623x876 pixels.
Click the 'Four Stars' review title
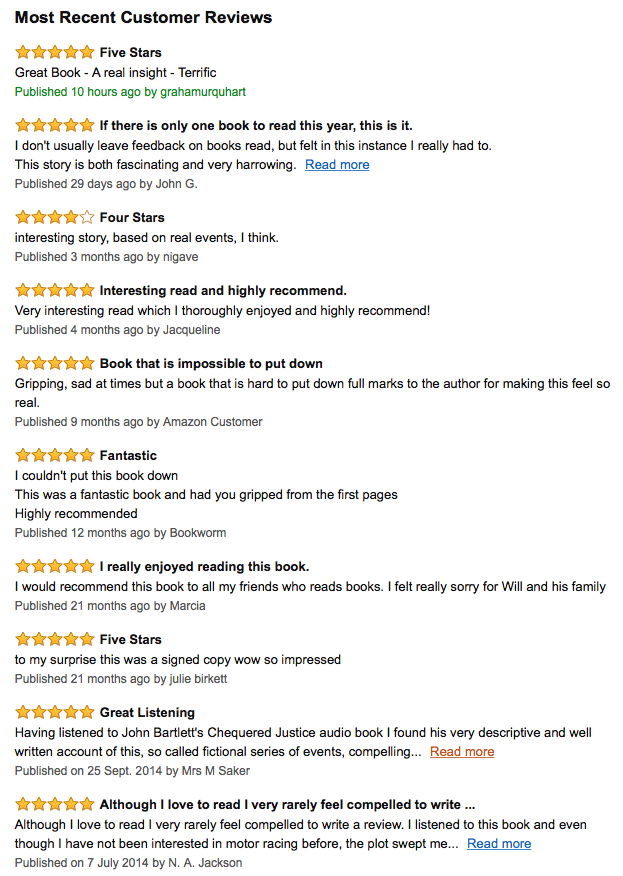pos(132,217)
